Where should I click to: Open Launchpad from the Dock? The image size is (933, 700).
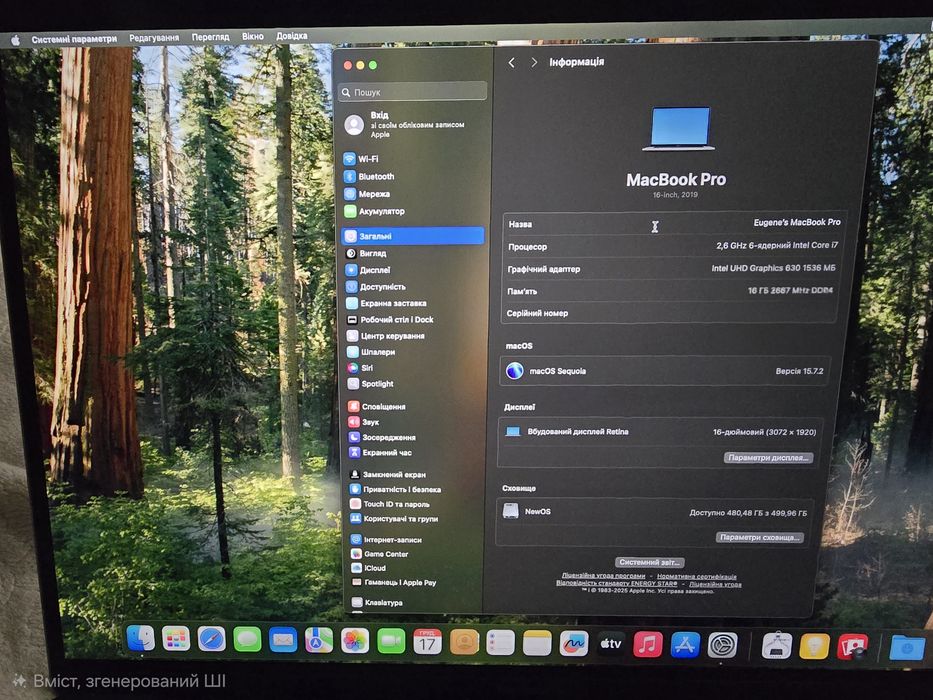point(176,639)
